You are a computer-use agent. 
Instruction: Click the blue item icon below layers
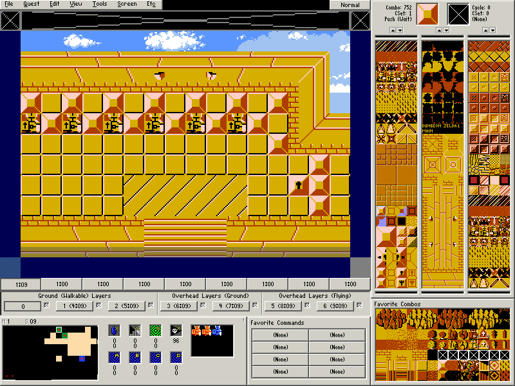114,330
